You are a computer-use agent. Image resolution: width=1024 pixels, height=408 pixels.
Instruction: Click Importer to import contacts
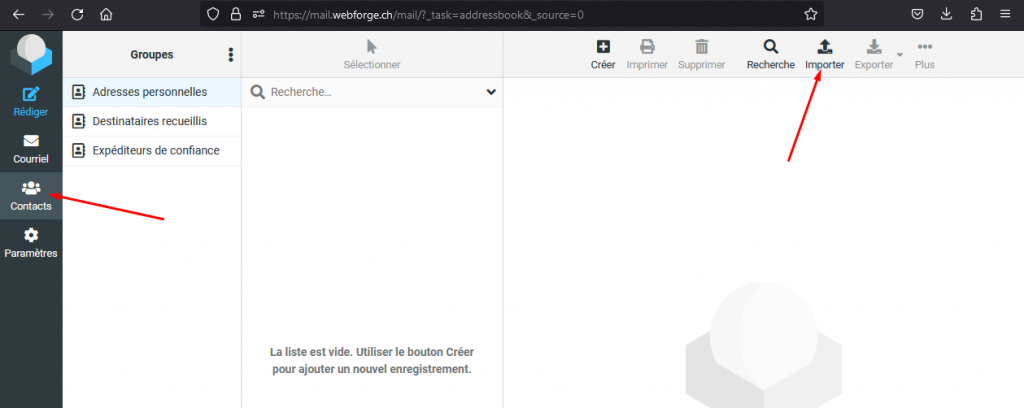(824, 55)
